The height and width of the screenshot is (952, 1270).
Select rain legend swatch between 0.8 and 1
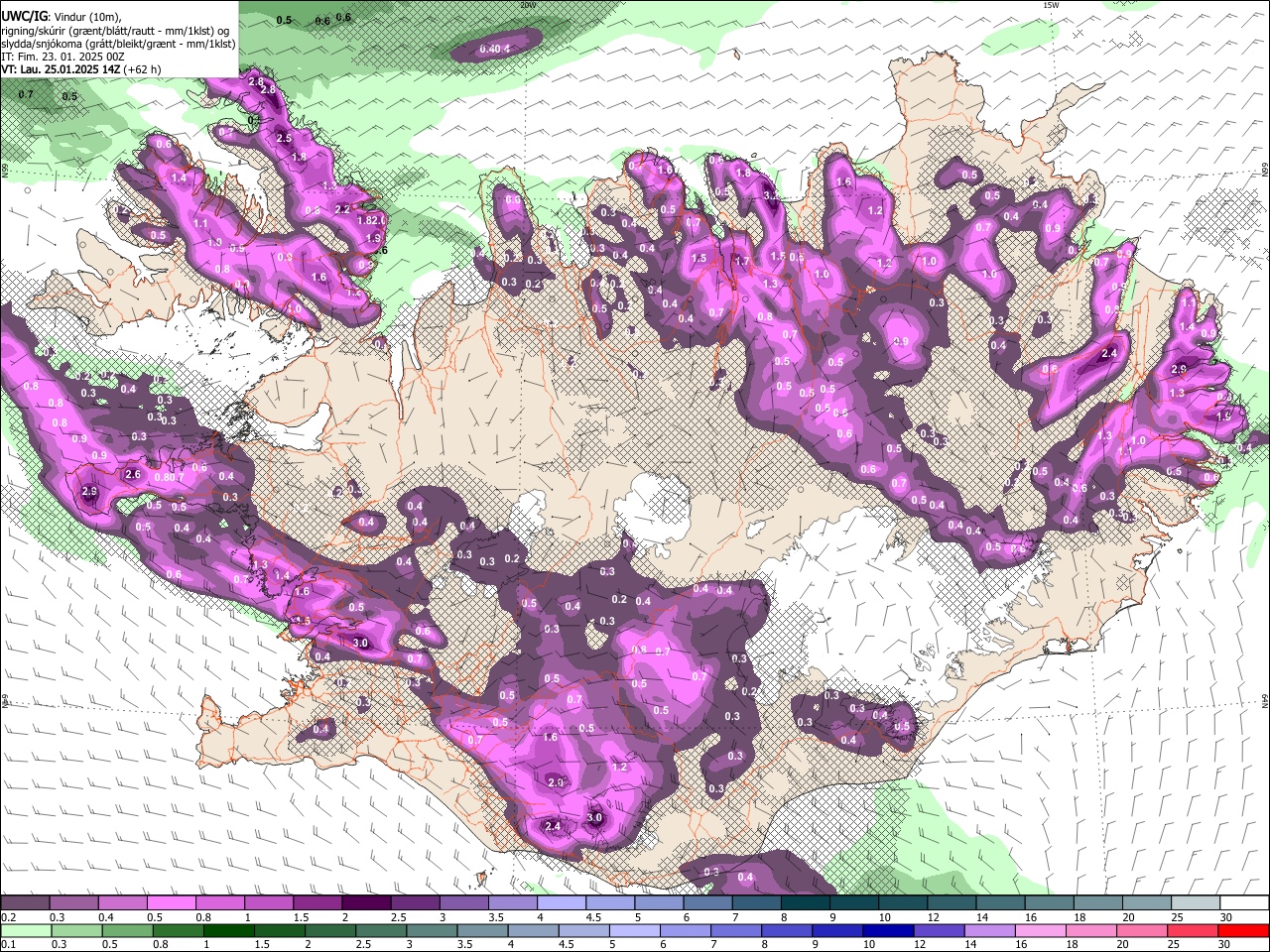point(178,930)
